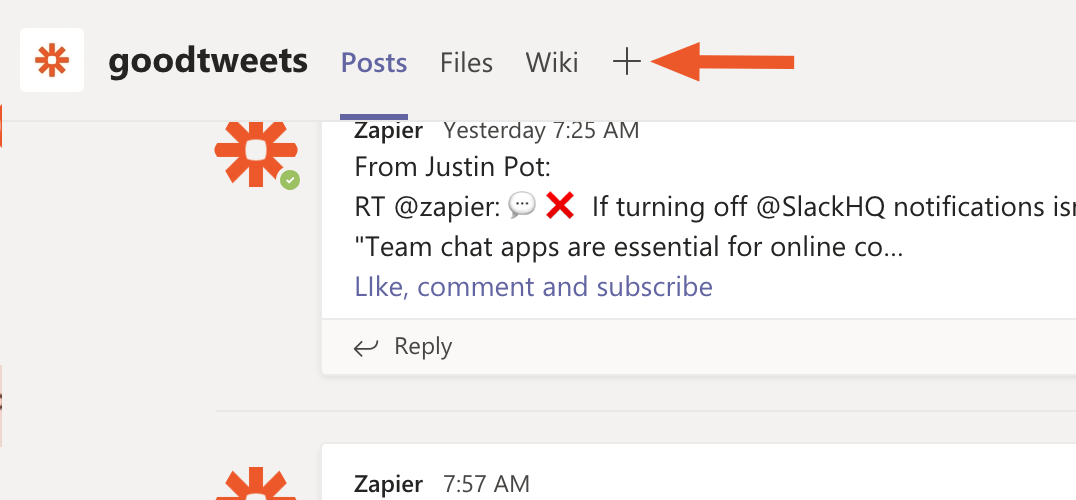Open the Files tab
Screen dimensions: 1076x500
pyautogui.click(x=466, y=63)
